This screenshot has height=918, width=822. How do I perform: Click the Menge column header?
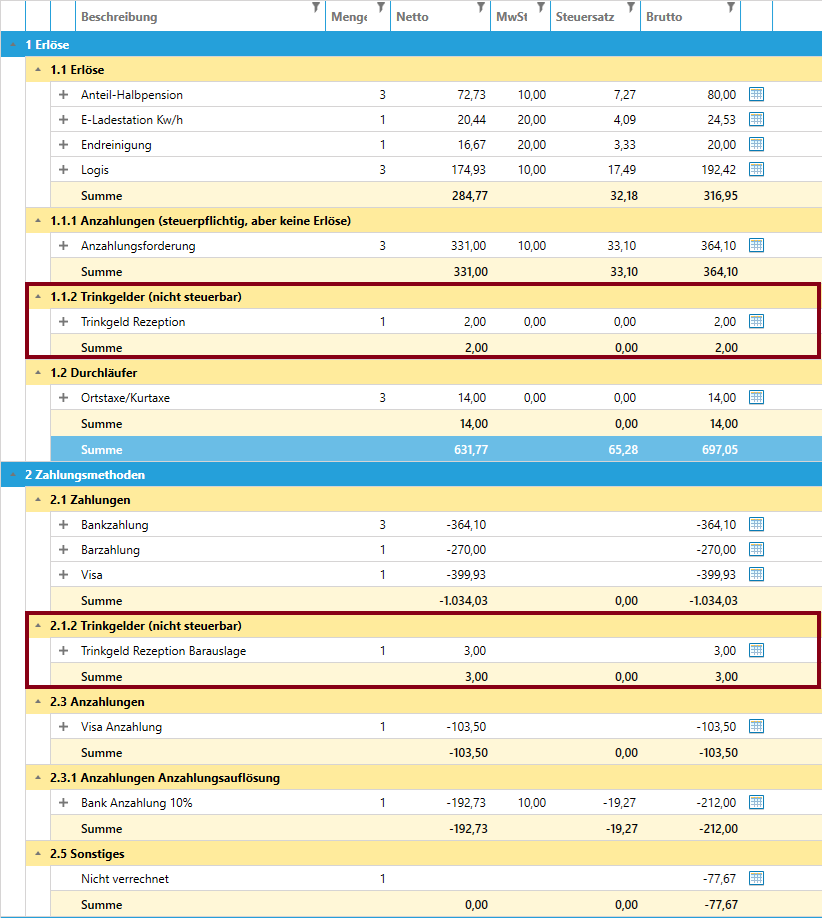[x=347, y=17]
